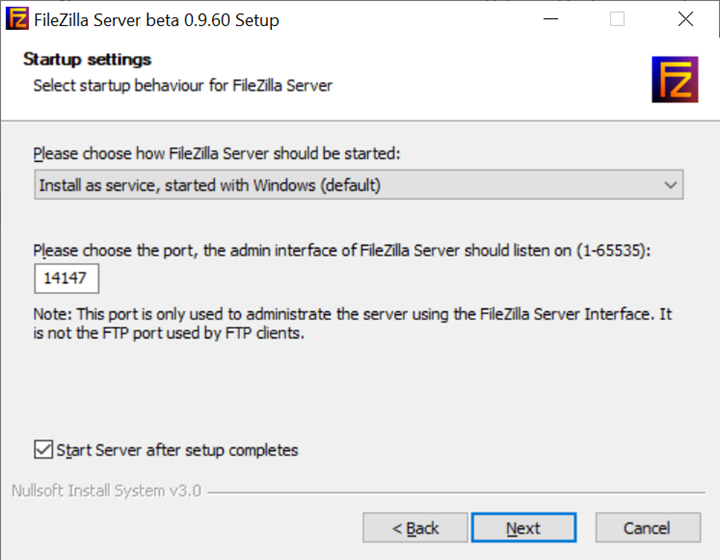Click the admin interface port label text
This screenshot has height=560, width=720.
[x=342, y=251]
